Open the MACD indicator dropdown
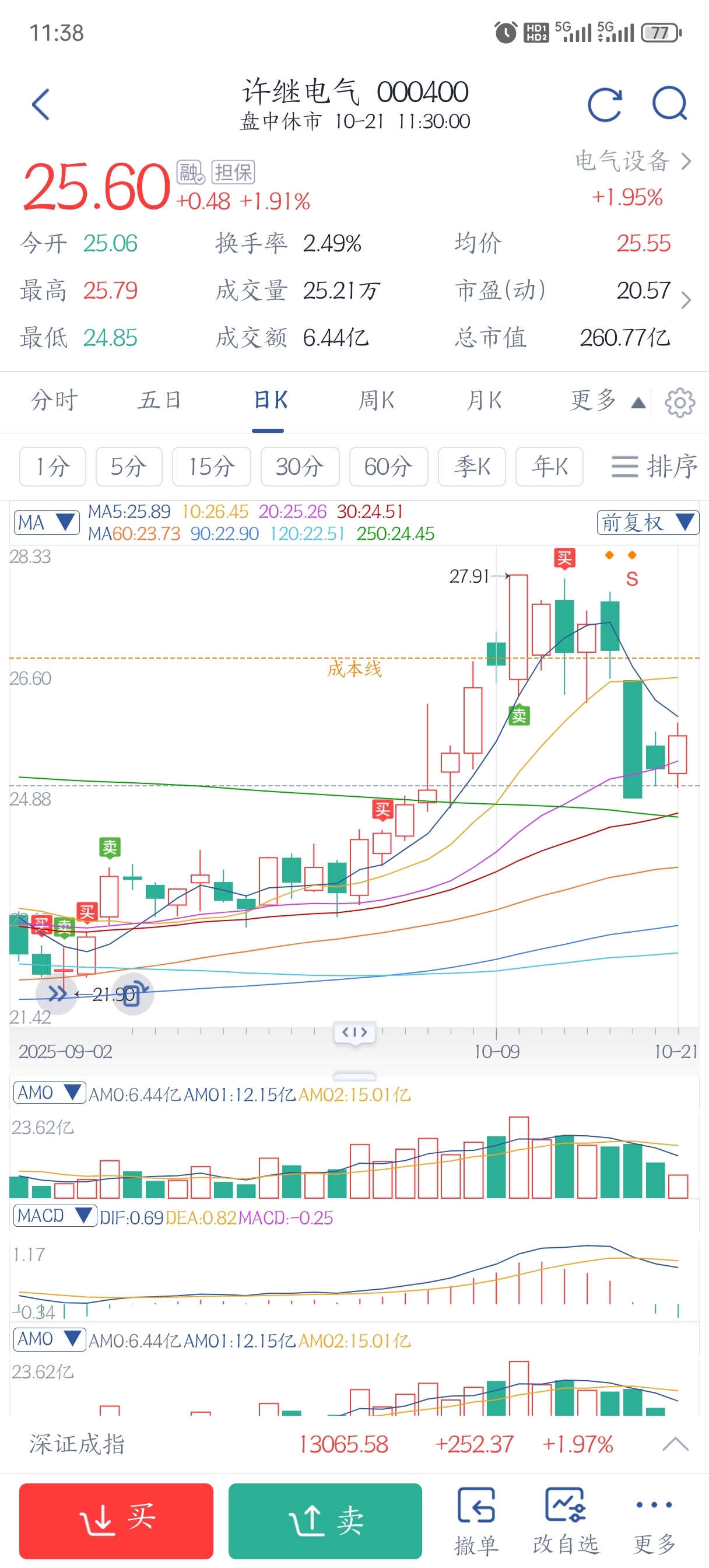Screen dimensions: 709x1568 click(x=55, y=1216)
